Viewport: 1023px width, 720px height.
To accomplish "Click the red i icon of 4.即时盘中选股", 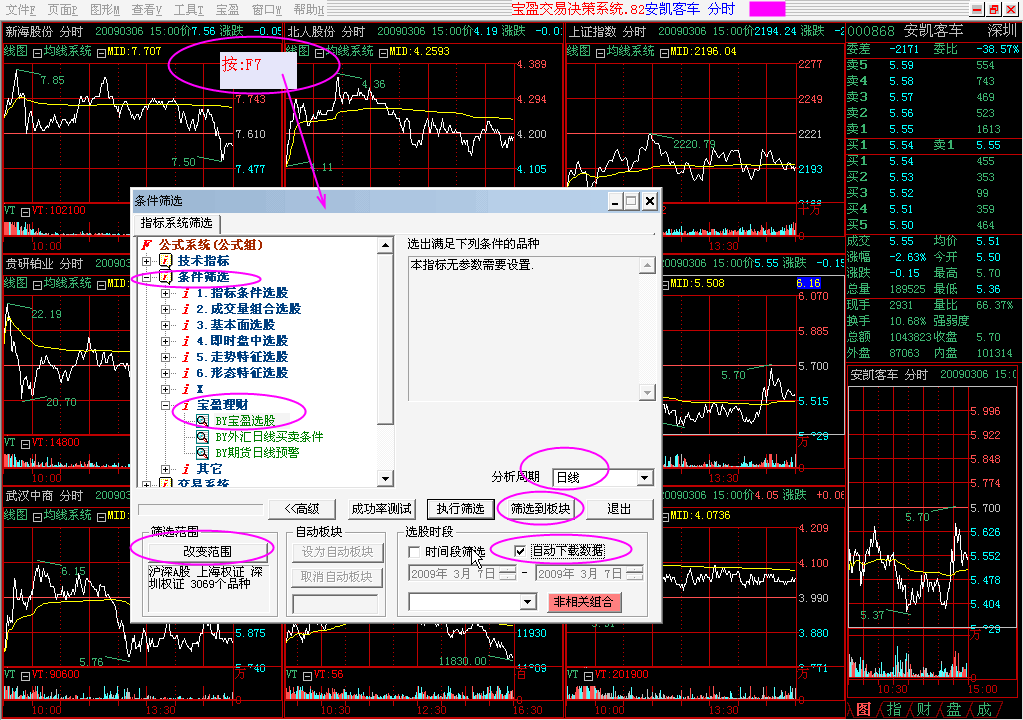I will tap(185, 341).
